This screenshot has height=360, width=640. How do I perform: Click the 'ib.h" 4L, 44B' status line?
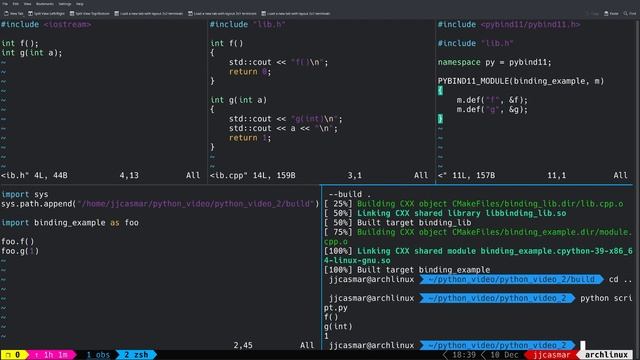[34, 176]
